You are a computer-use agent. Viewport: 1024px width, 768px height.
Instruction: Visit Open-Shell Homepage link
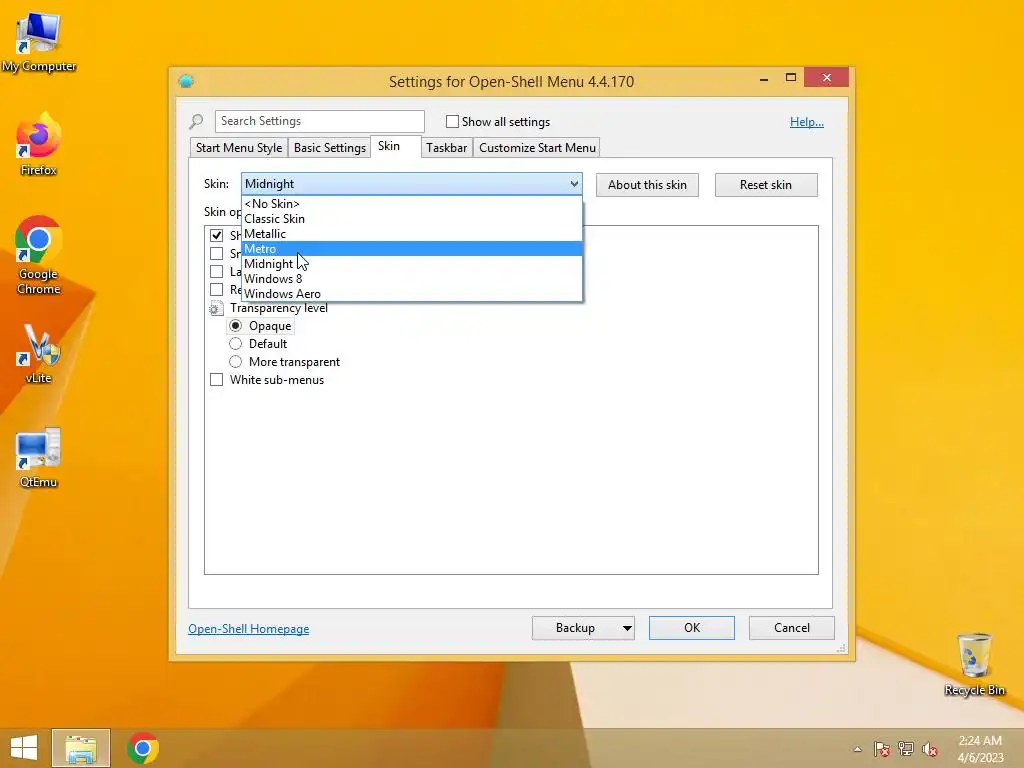click(249, 629)
